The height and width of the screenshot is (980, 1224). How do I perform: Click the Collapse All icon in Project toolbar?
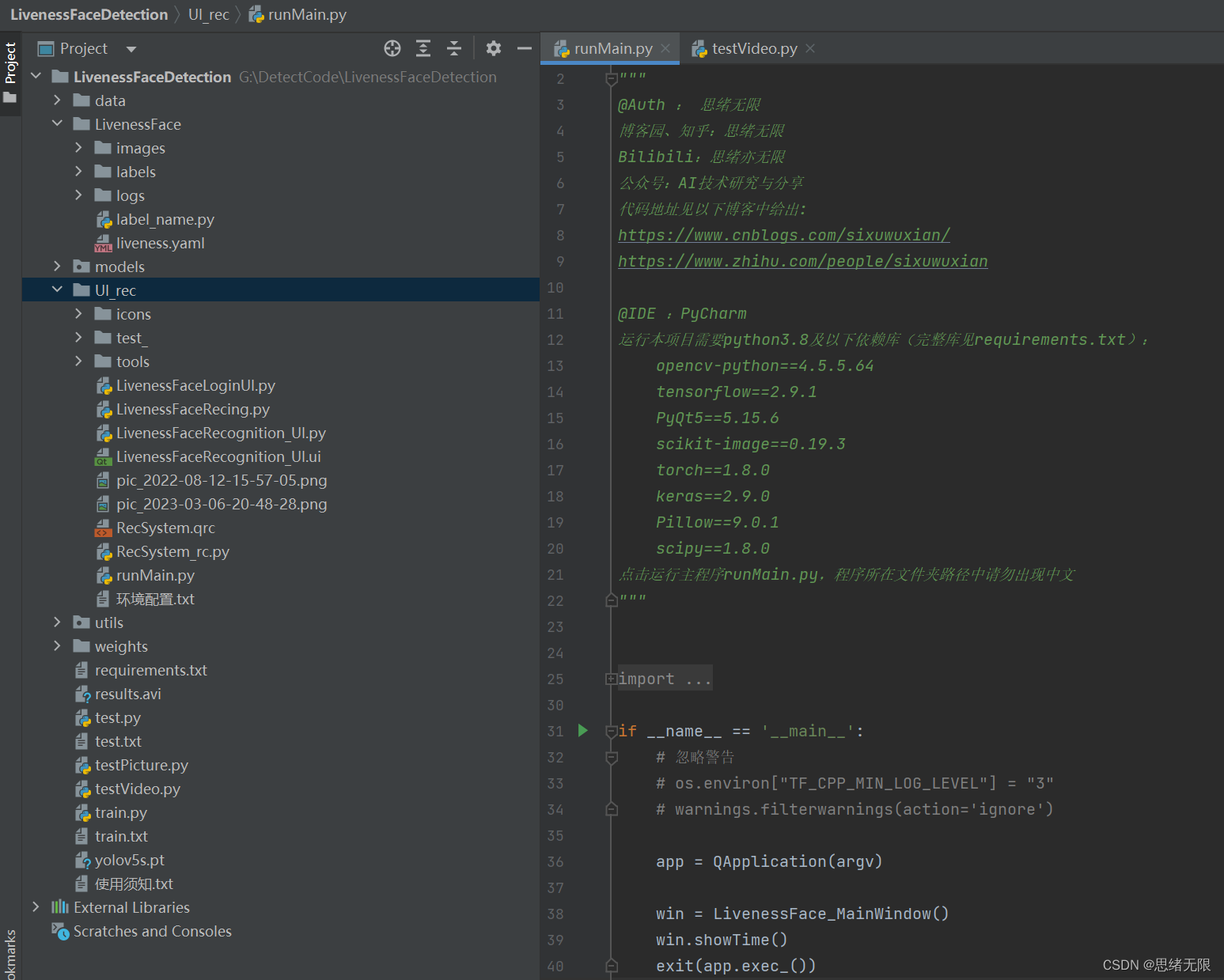pos(454,48)
